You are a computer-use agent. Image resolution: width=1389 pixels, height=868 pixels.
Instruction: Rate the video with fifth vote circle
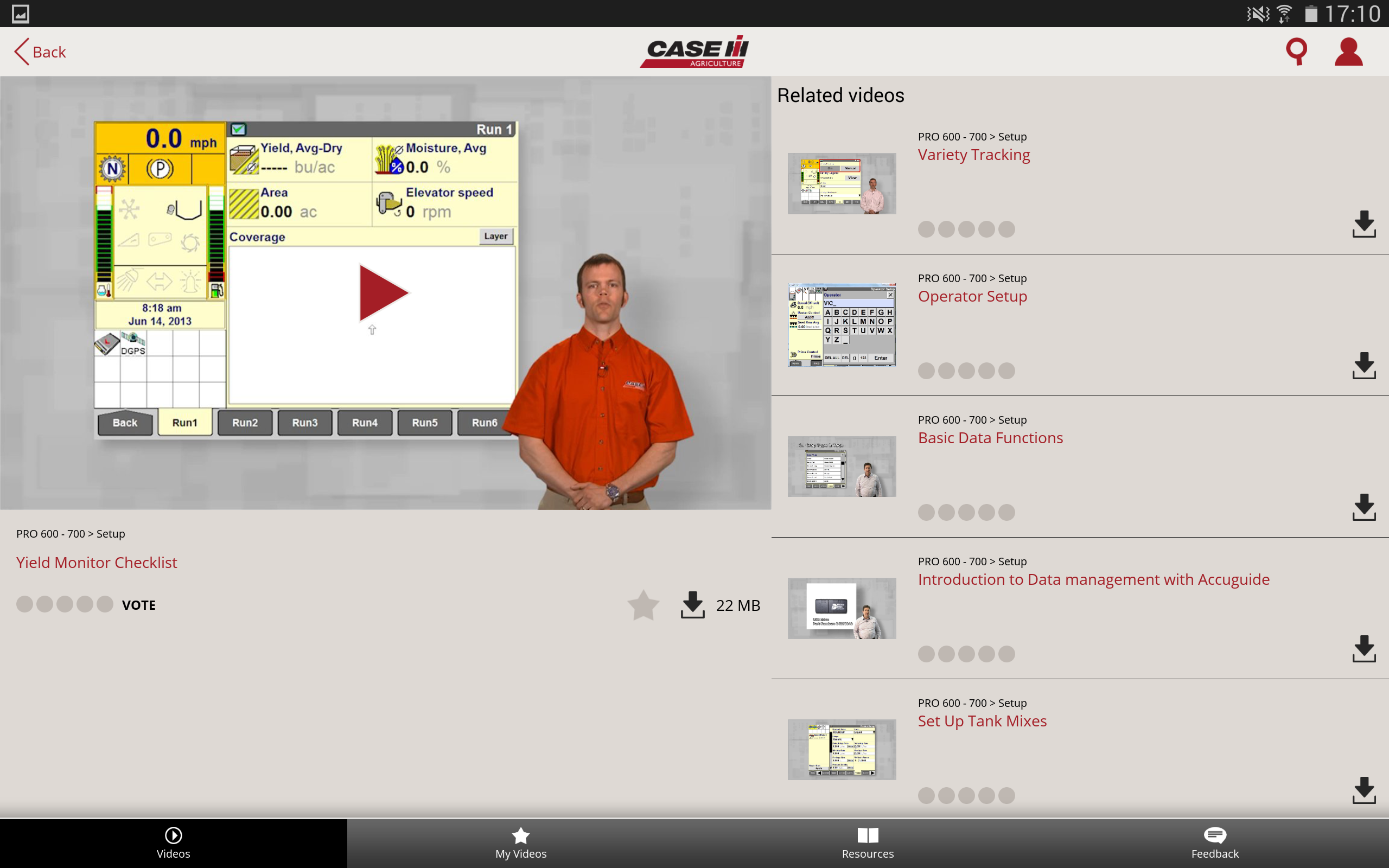[105, 604]
